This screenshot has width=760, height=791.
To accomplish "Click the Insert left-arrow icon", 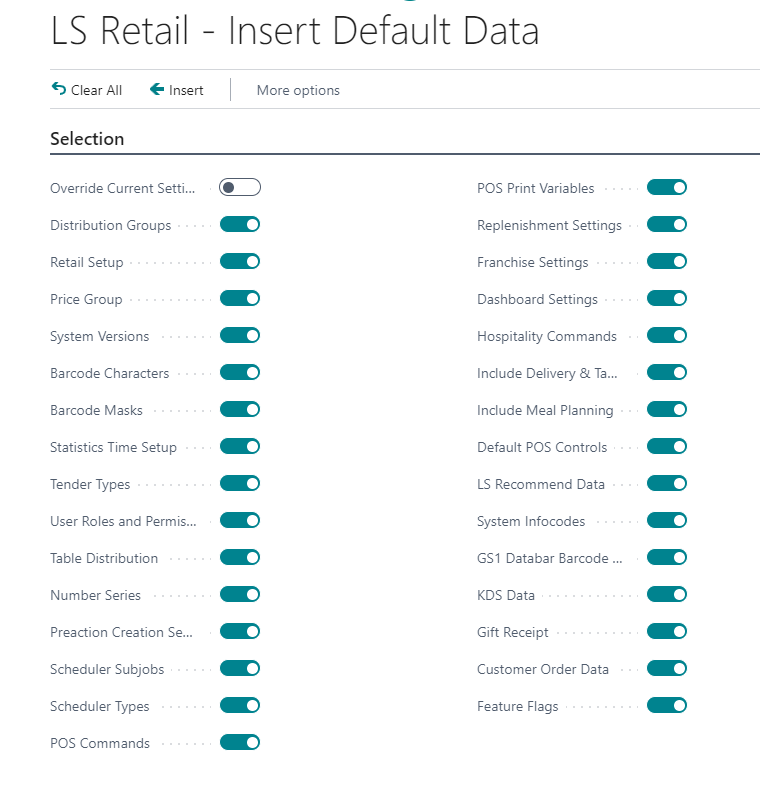I will coord(157,89).
